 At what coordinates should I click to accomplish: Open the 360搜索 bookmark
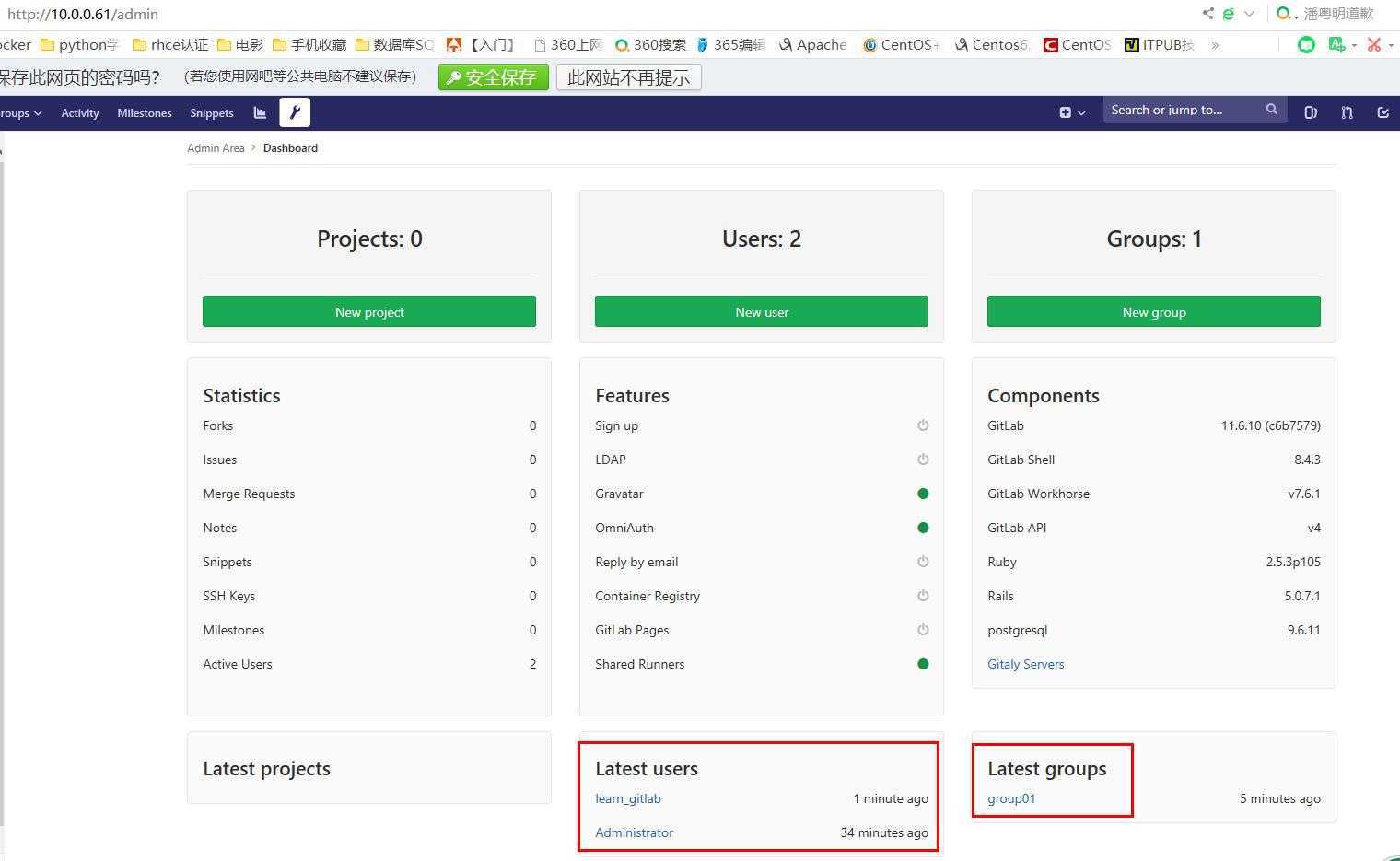point(651,44)
